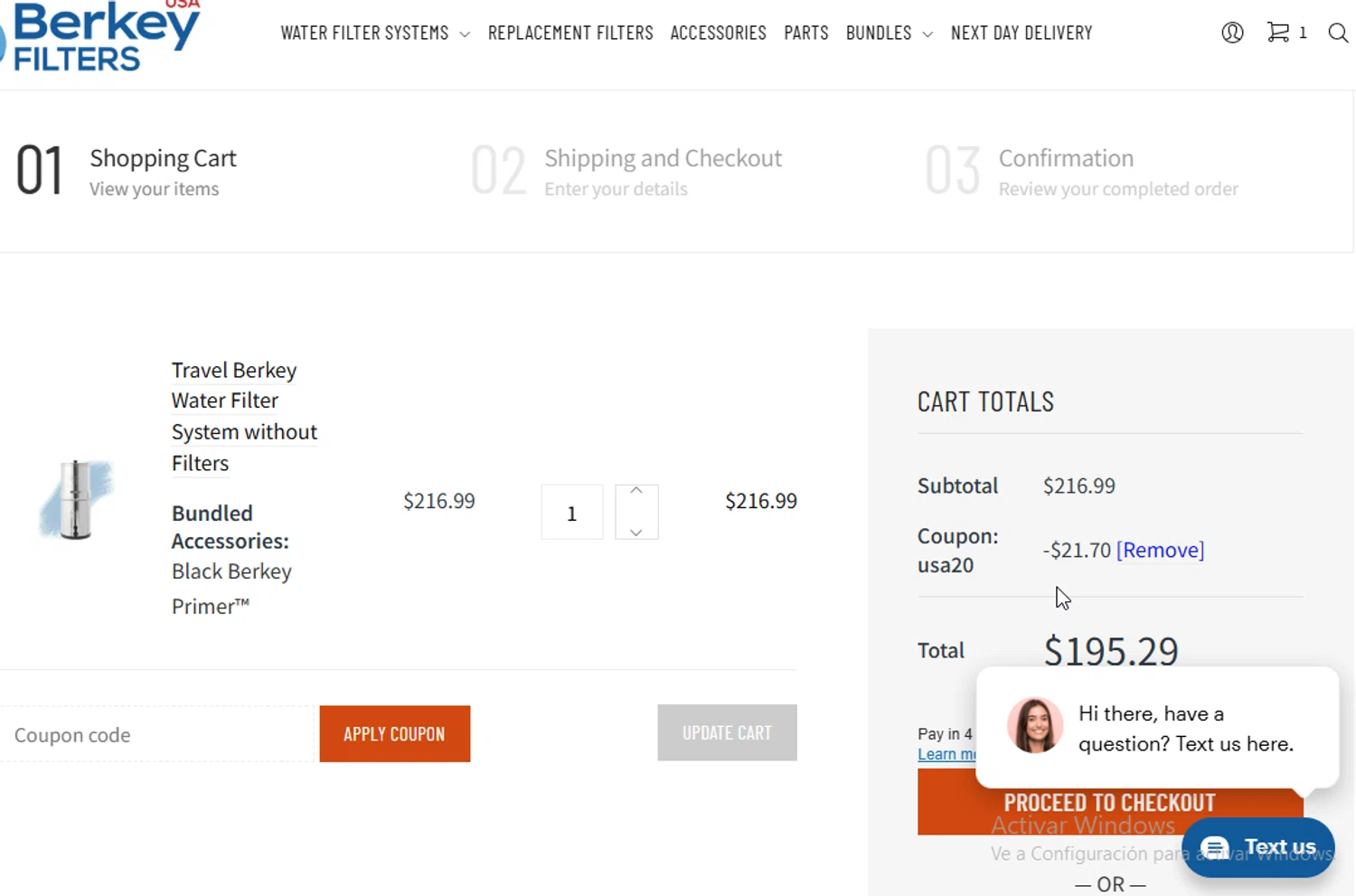Click the search magnifier icon
Screen dimensions: 1356x896
point(1338,33)
